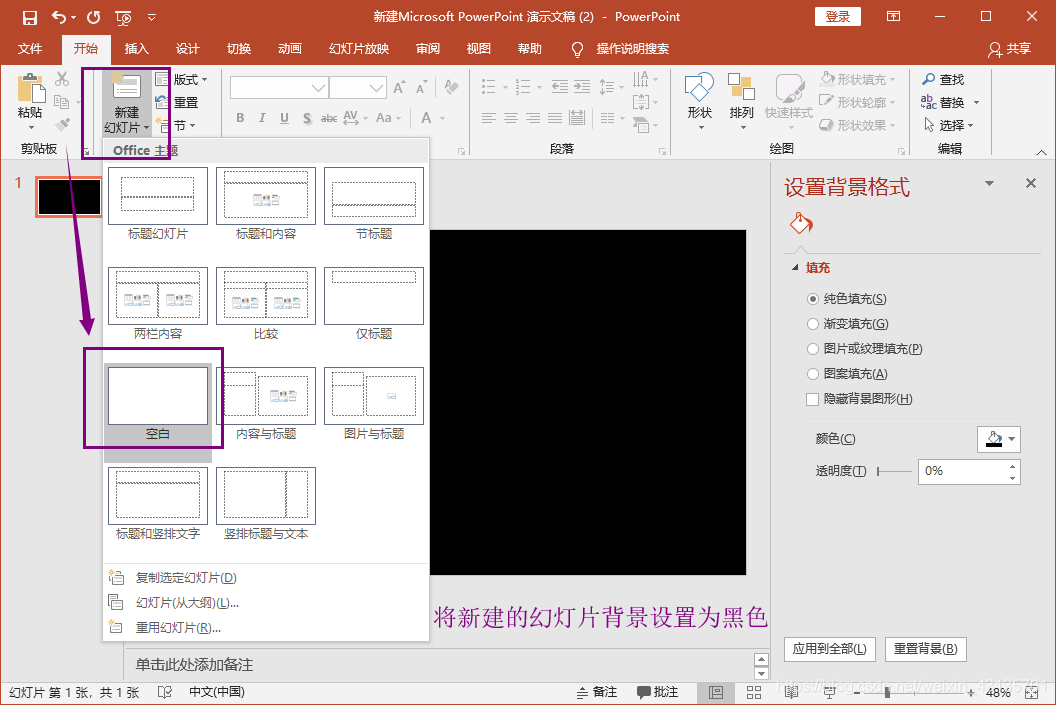1056x705 pixels.
Task: Undo the last action
Action: (x=59, y=18)
